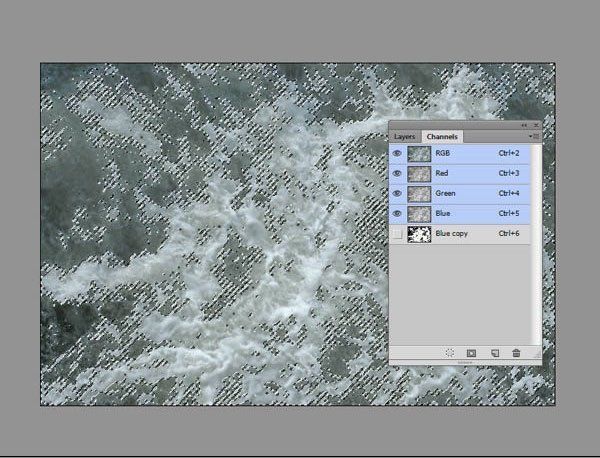Click the Ctrl+4 shortcut label
Screen dimensions: 600x458
pyautogui.click(x=509, y=193)
